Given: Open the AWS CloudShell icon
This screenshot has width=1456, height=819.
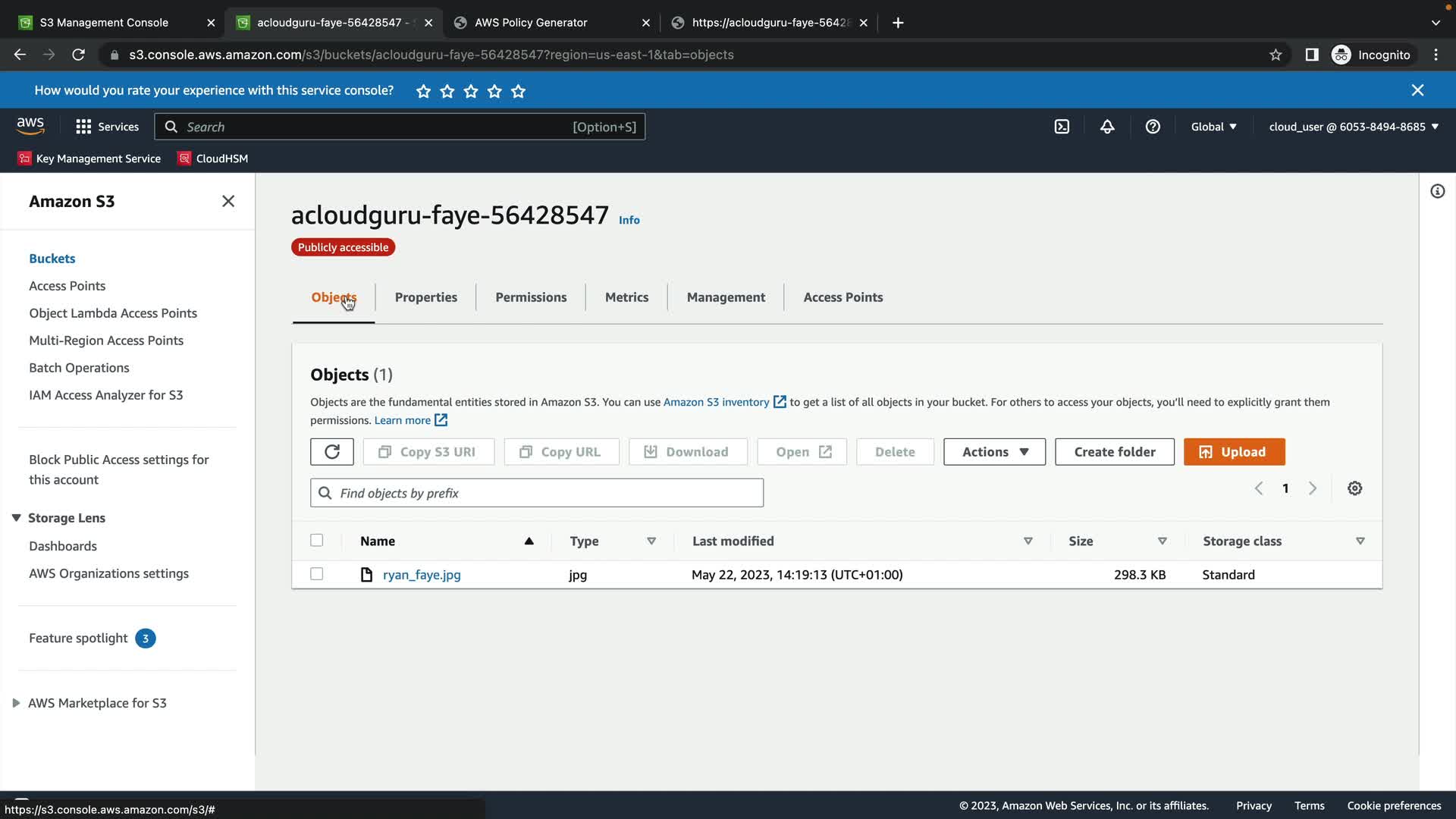Looking at the screenshot, I should [x=1062, y=127].
